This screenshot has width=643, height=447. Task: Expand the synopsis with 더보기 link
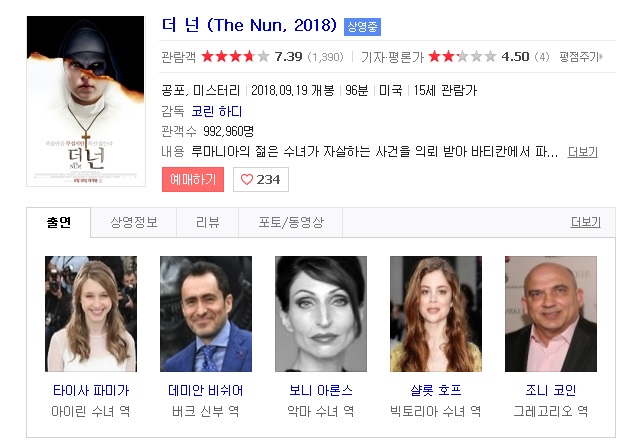coord(582,152)
